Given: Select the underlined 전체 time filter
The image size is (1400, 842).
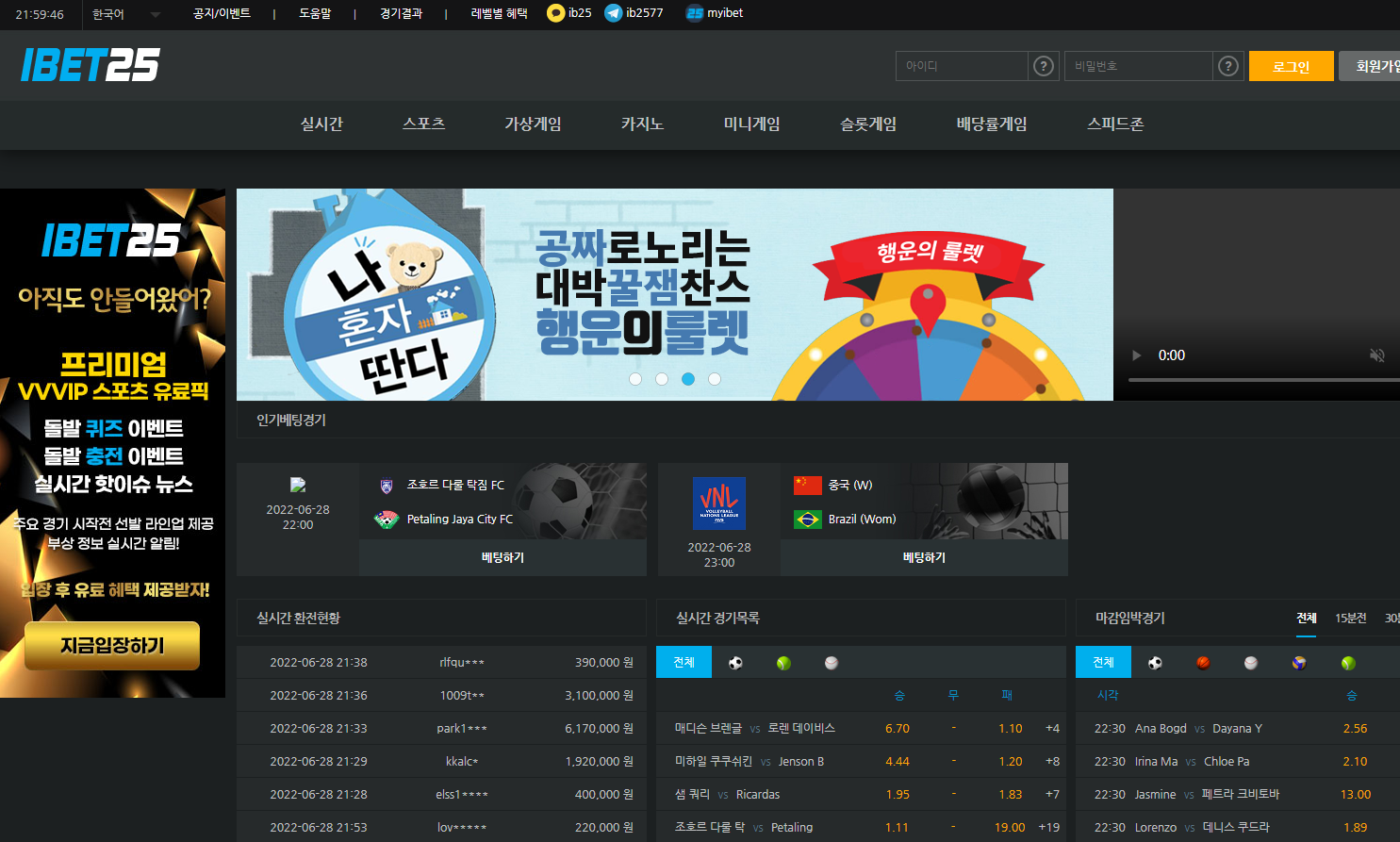Looking at the screenshot, I should pos(1307,618).
